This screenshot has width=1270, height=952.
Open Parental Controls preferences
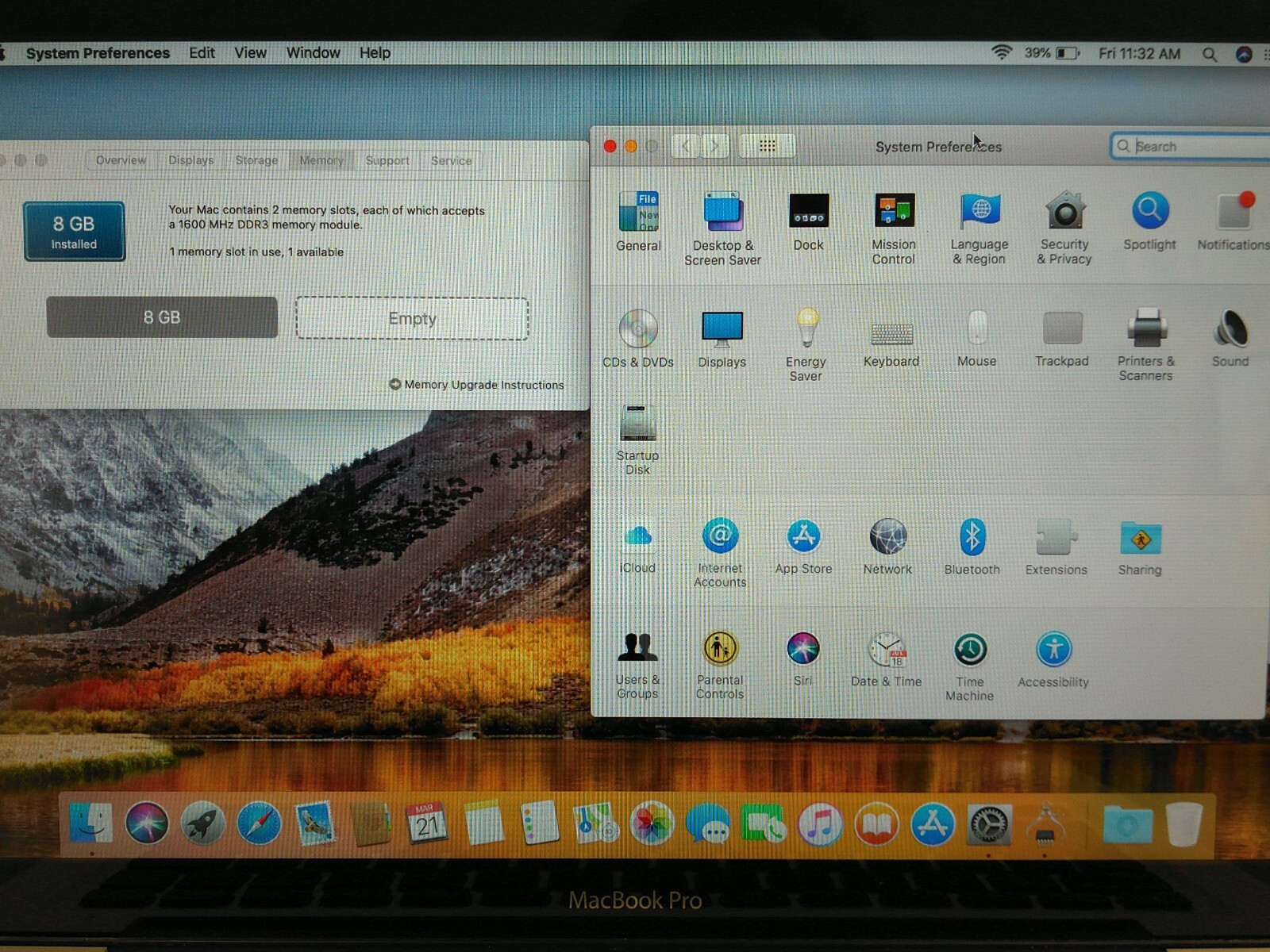point(720,665)
